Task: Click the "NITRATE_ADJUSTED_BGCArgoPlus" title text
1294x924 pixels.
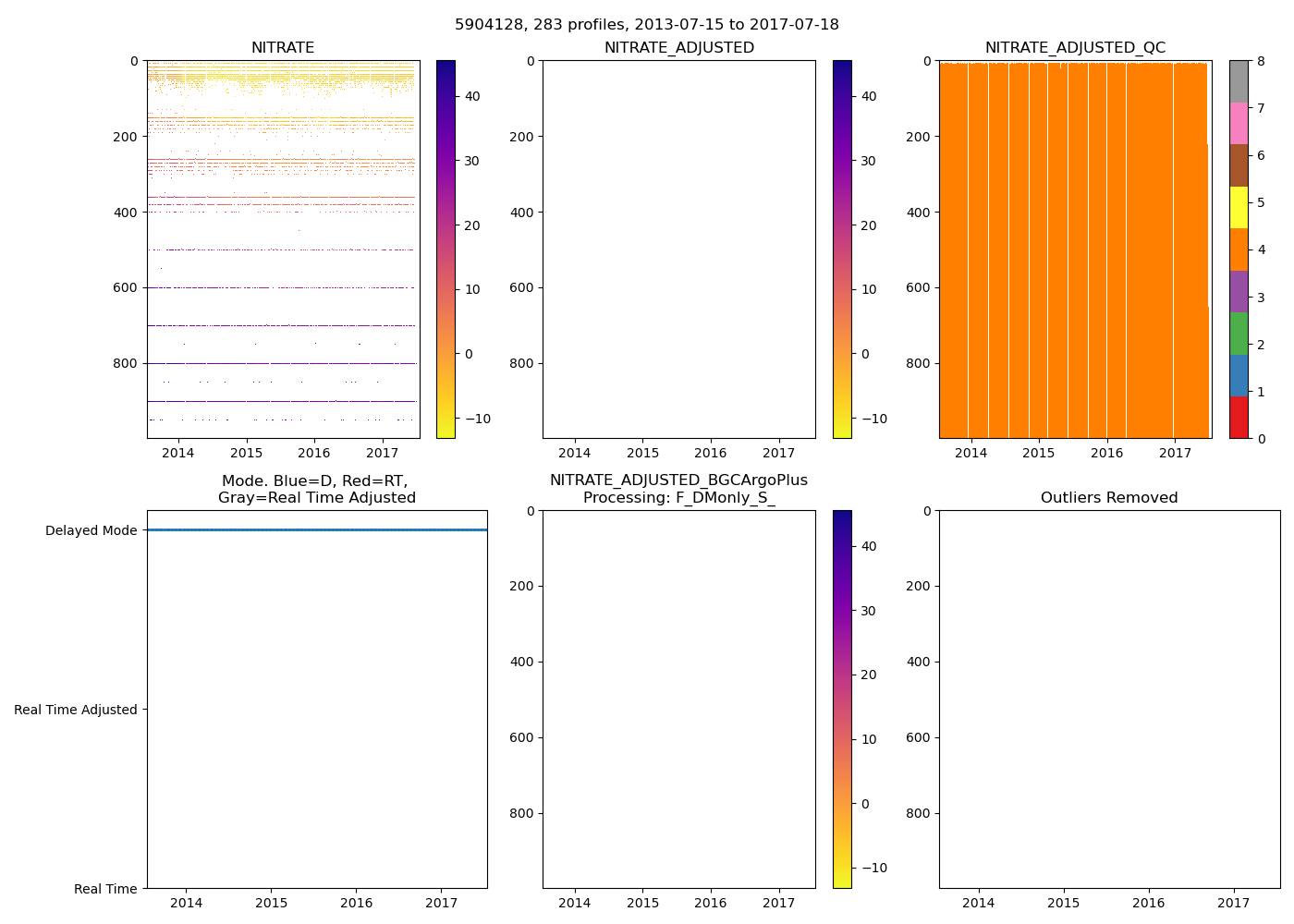Action: (x=678, y=480)
